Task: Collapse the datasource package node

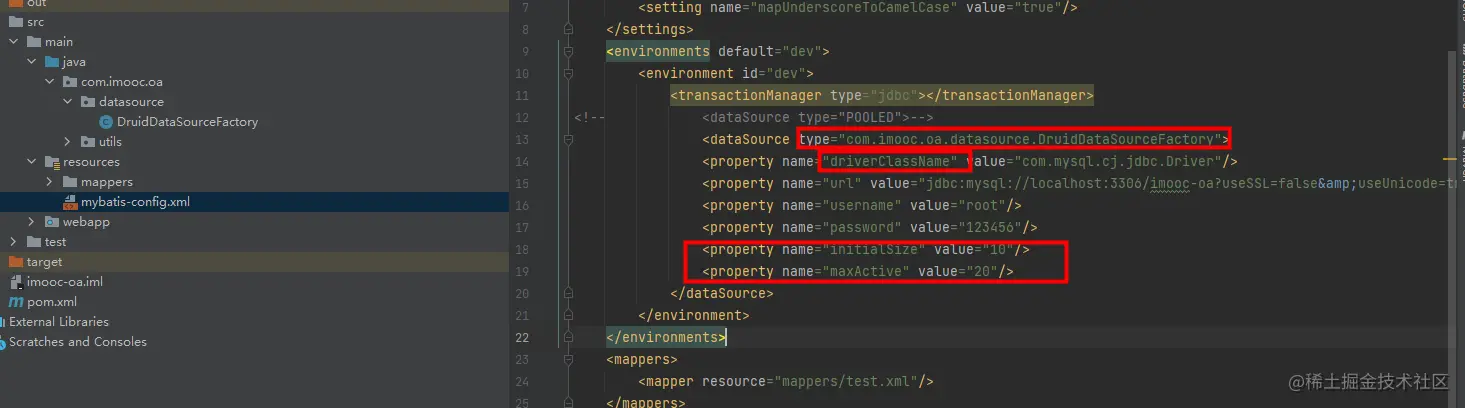Action: coord(68,102)
